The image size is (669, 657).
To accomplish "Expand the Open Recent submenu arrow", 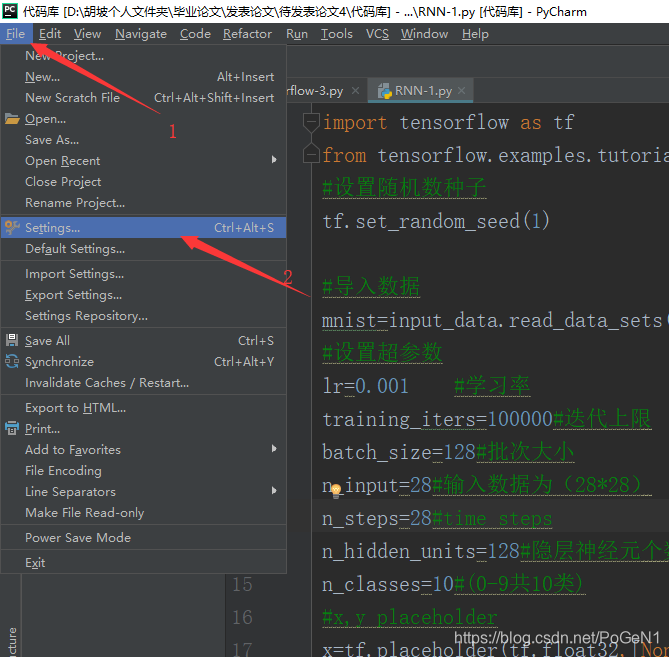I will pyautogui.click(x=274, y=160).
